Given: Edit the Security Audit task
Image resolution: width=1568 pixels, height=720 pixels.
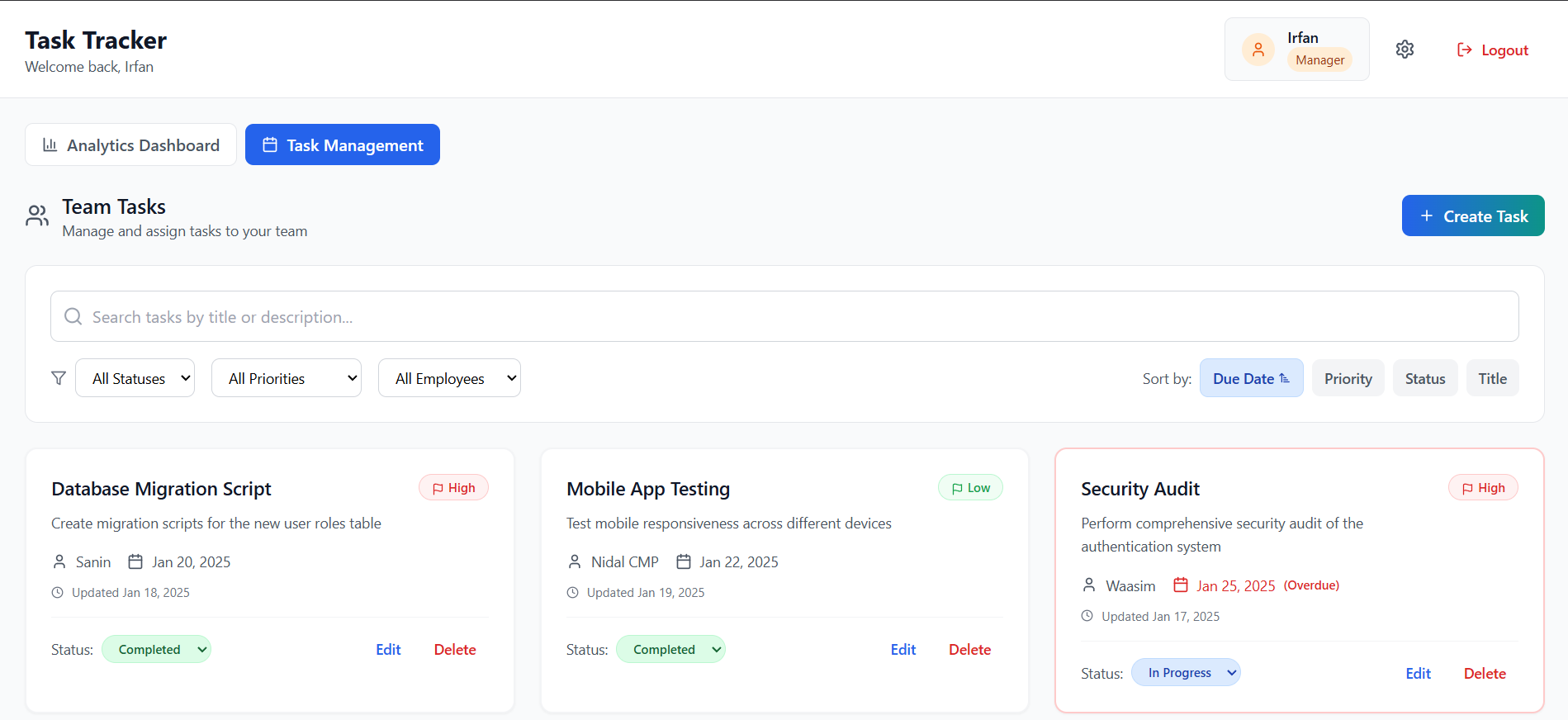Looking at the screenshot, I should point(1419,674).
